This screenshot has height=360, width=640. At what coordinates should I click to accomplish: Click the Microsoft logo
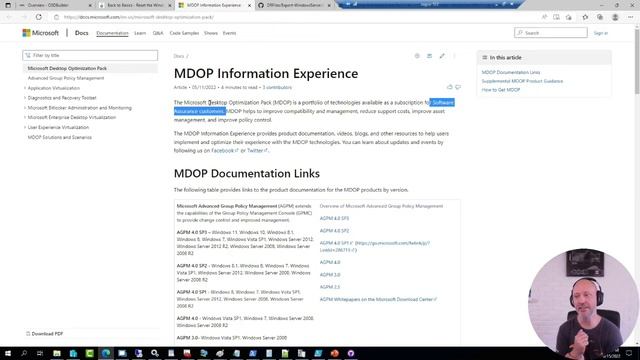(40, 33)
